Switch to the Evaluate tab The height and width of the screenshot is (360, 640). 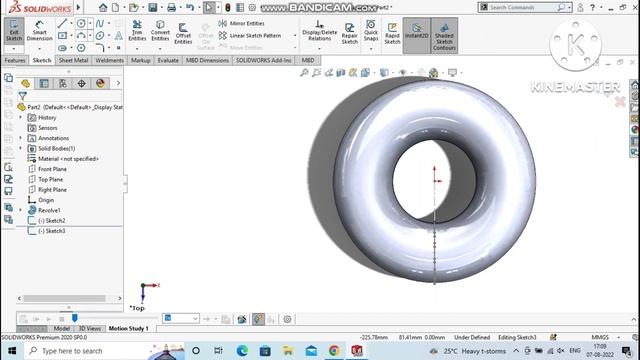[x=168, y=60]
